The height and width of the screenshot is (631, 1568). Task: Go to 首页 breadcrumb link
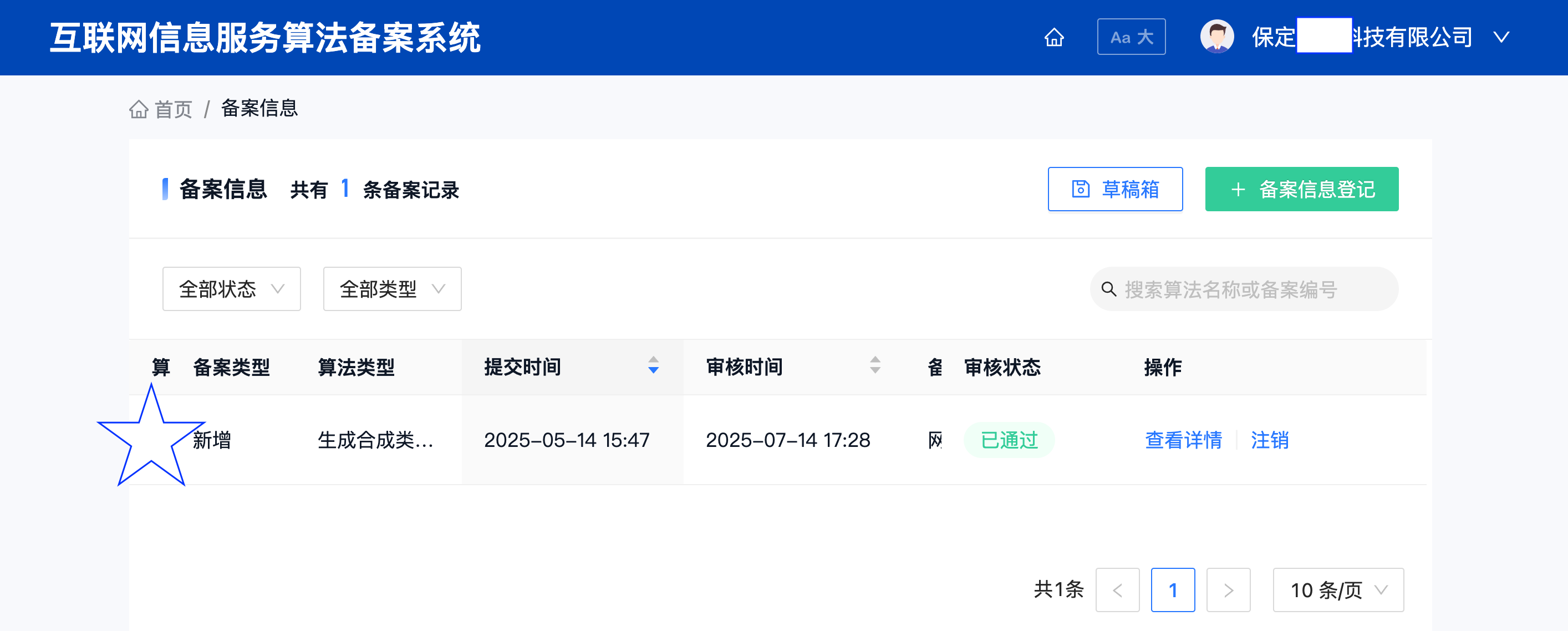173,110
